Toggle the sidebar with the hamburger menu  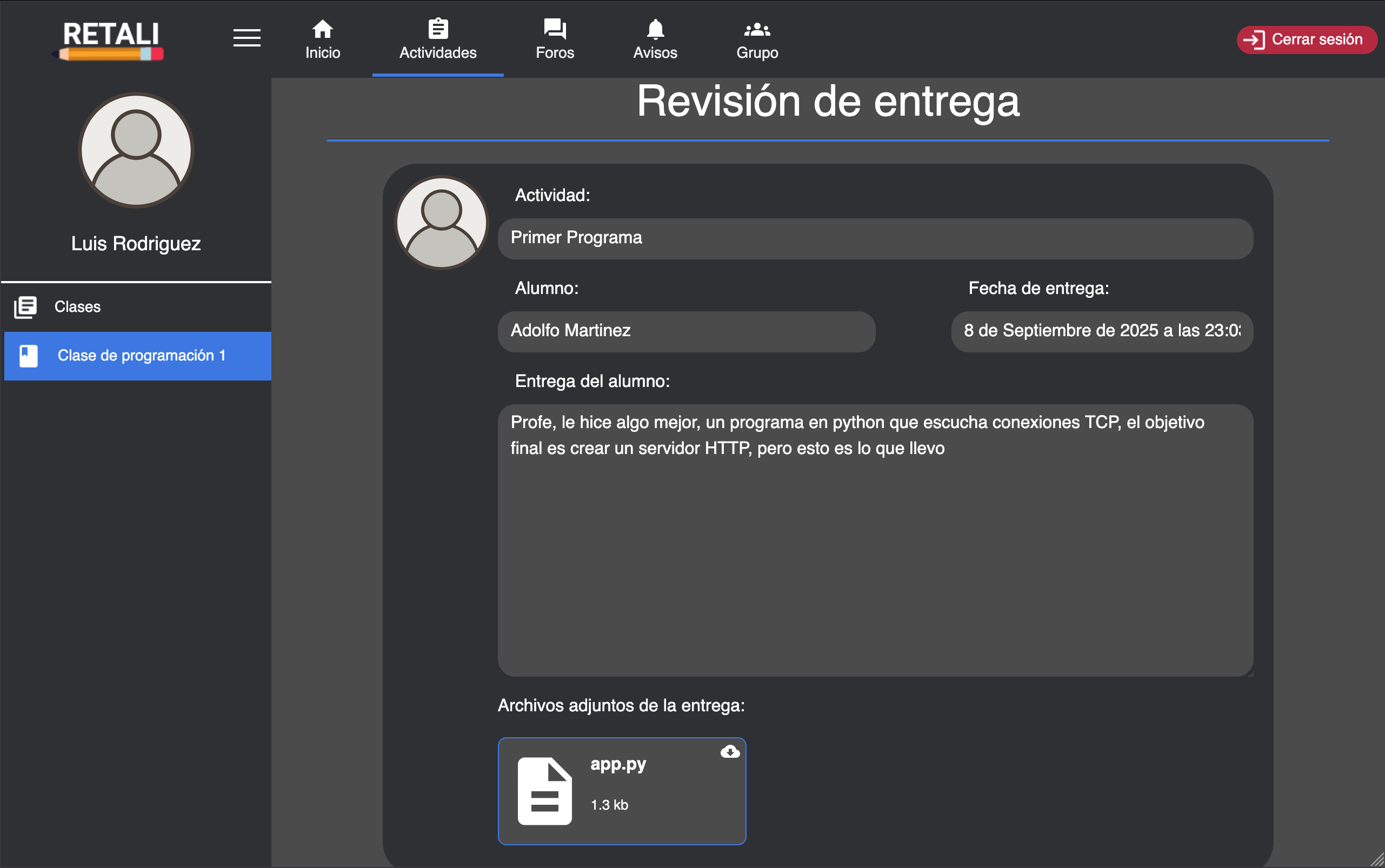click(x=247, y=37)
